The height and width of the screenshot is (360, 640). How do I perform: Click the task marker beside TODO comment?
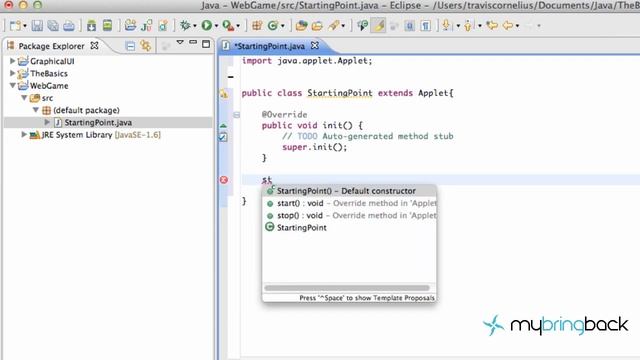point(223,137)
